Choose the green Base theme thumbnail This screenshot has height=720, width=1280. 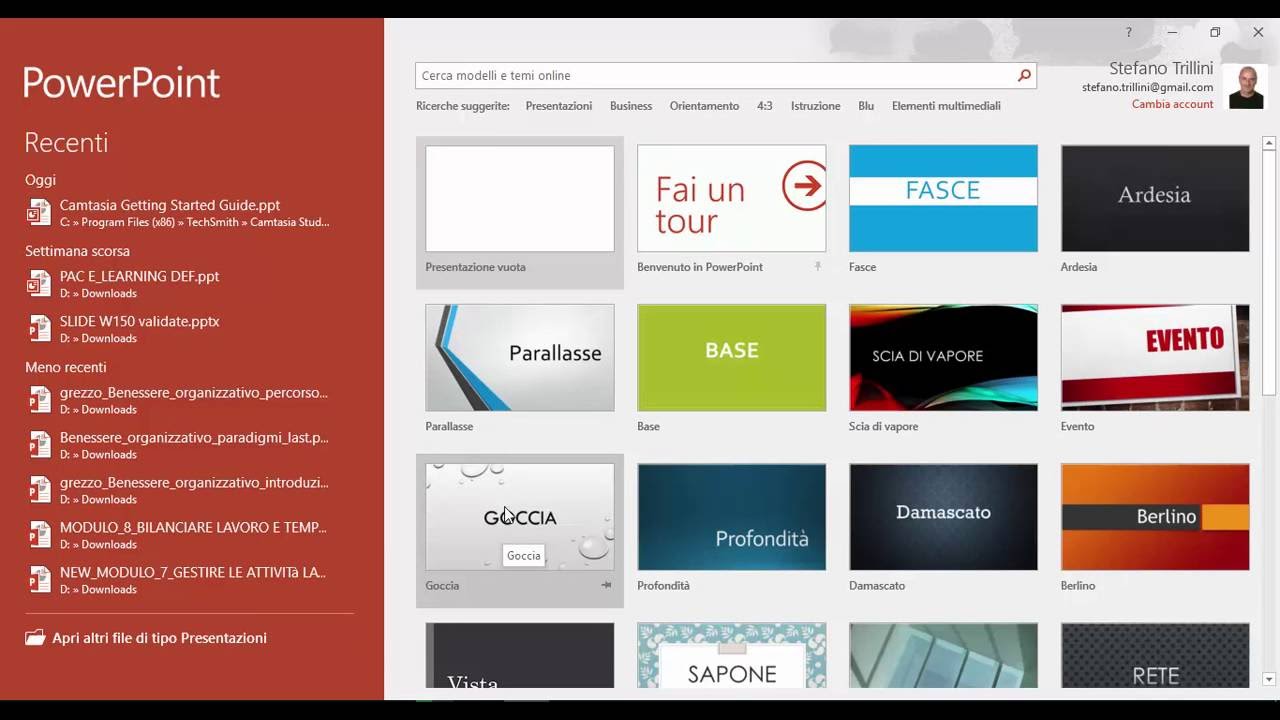pos(732,358)
